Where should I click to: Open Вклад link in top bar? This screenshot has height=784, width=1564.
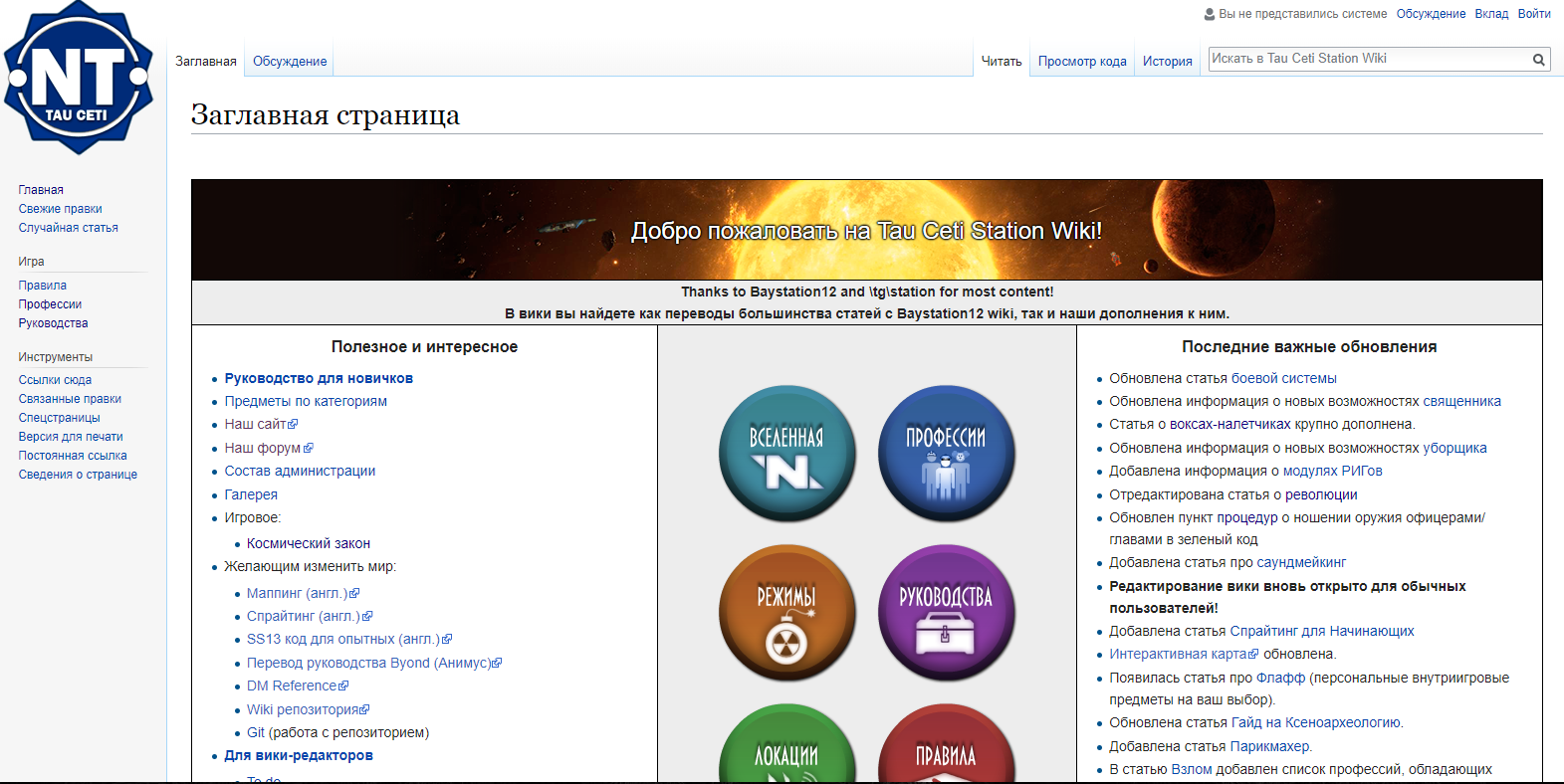(x=1491, y=14)
